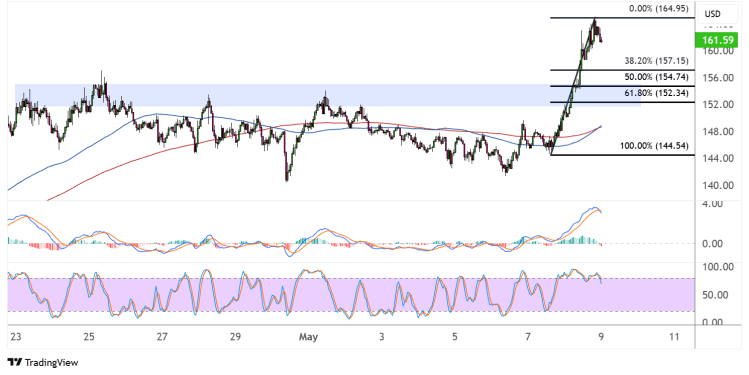The height and width of the screenshot is (375, 749).
Task: Click the TradingView logo icon
Action: 15,363
